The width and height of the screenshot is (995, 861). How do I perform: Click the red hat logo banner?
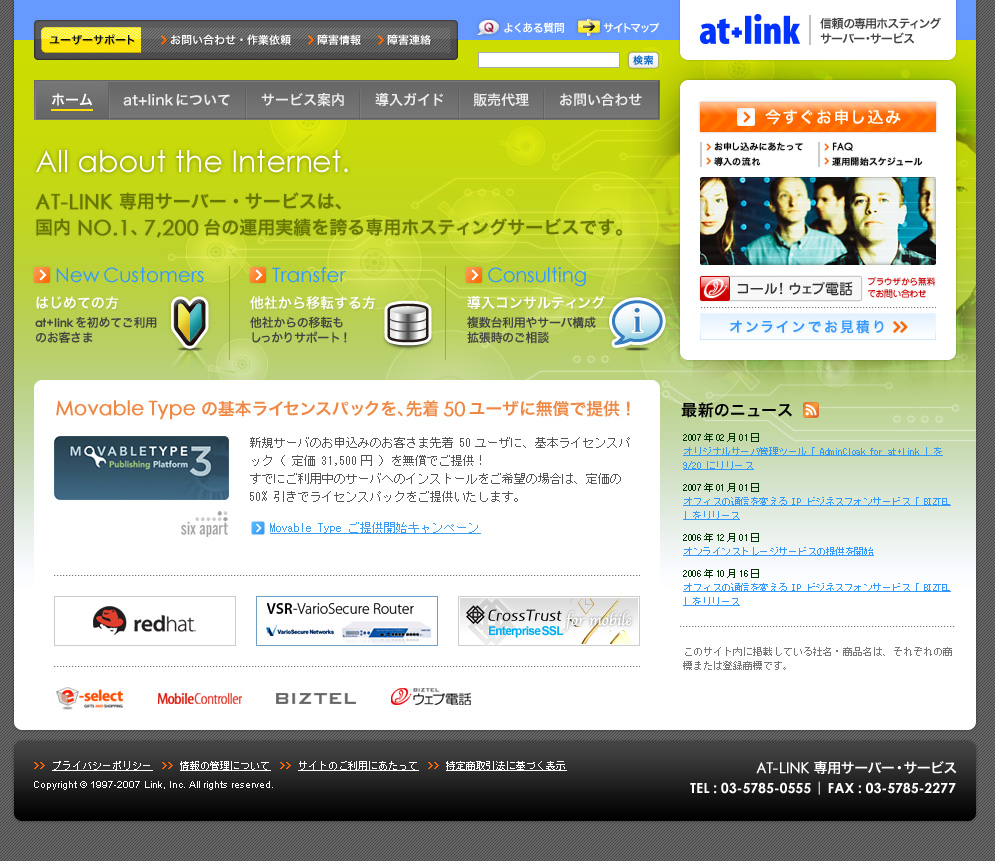(x=145, y=621)
